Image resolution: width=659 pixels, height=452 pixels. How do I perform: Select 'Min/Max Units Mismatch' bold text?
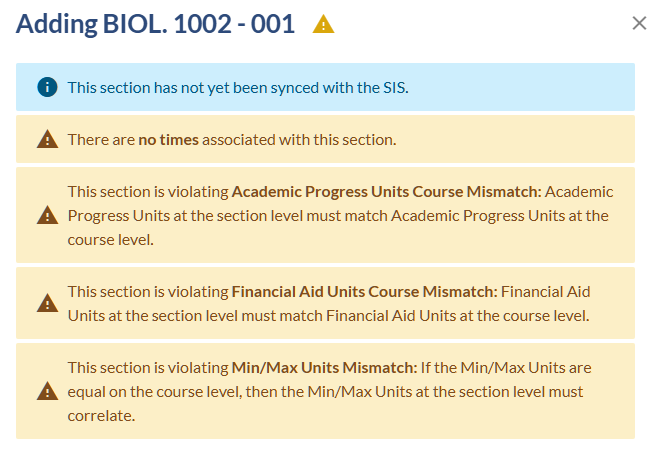[x=324, y=368]
